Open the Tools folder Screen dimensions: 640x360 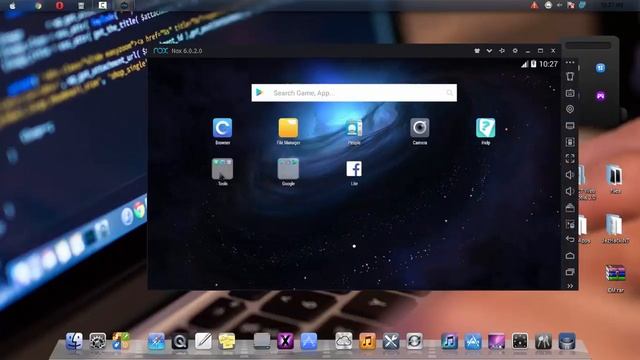(x=222, y=169)
